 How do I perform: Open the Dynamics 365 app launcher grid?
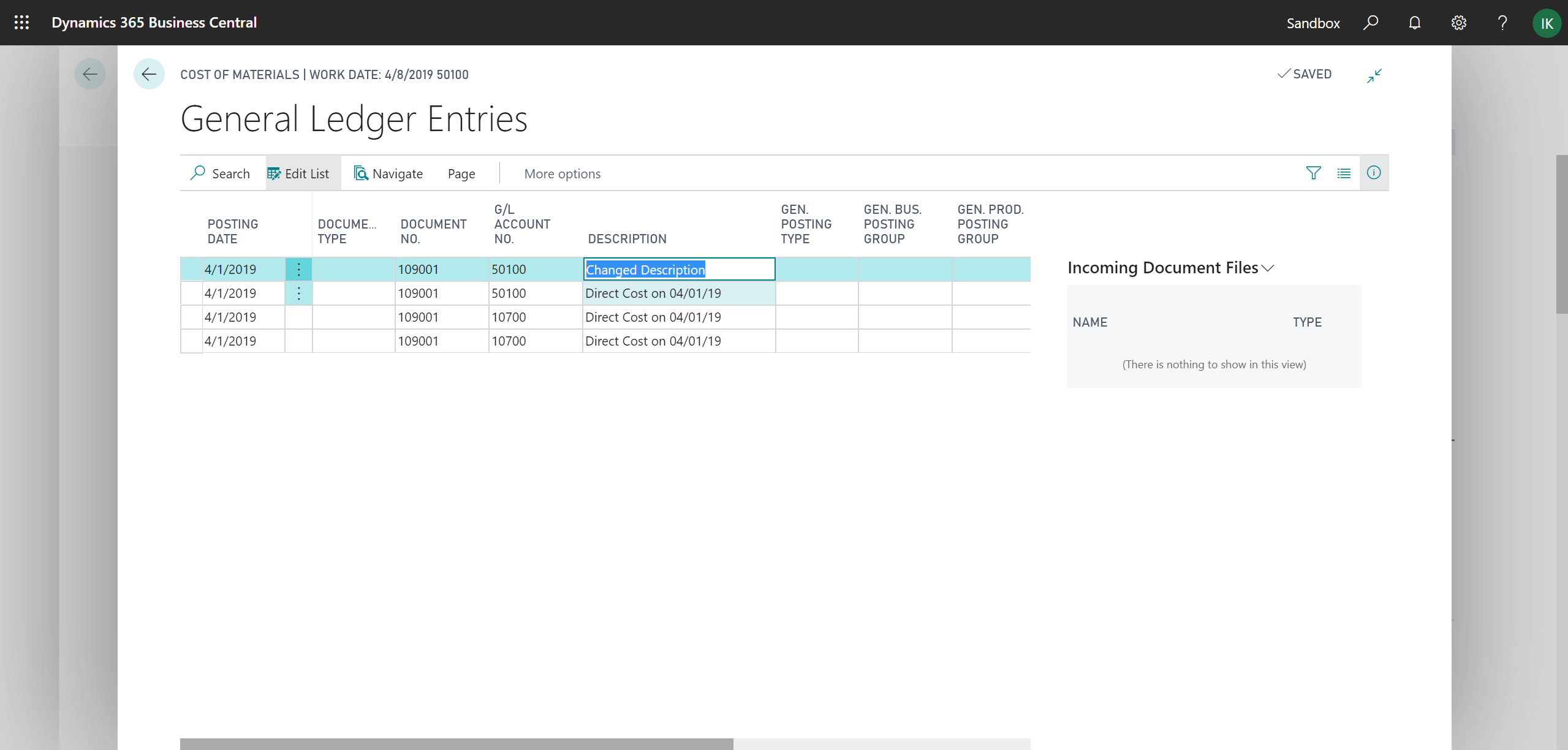click(21, 23)
